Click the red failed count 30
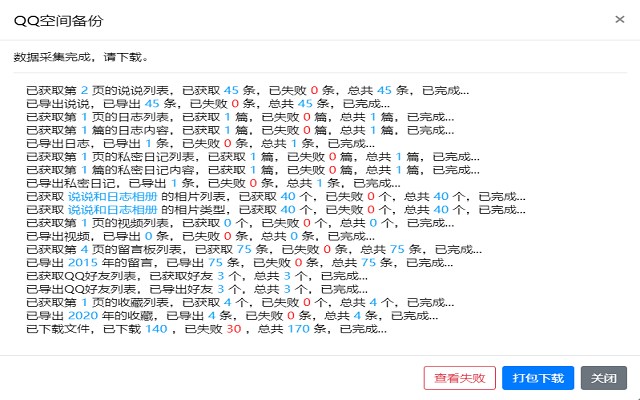The image size is (640, 400). (x=234, y=329)
